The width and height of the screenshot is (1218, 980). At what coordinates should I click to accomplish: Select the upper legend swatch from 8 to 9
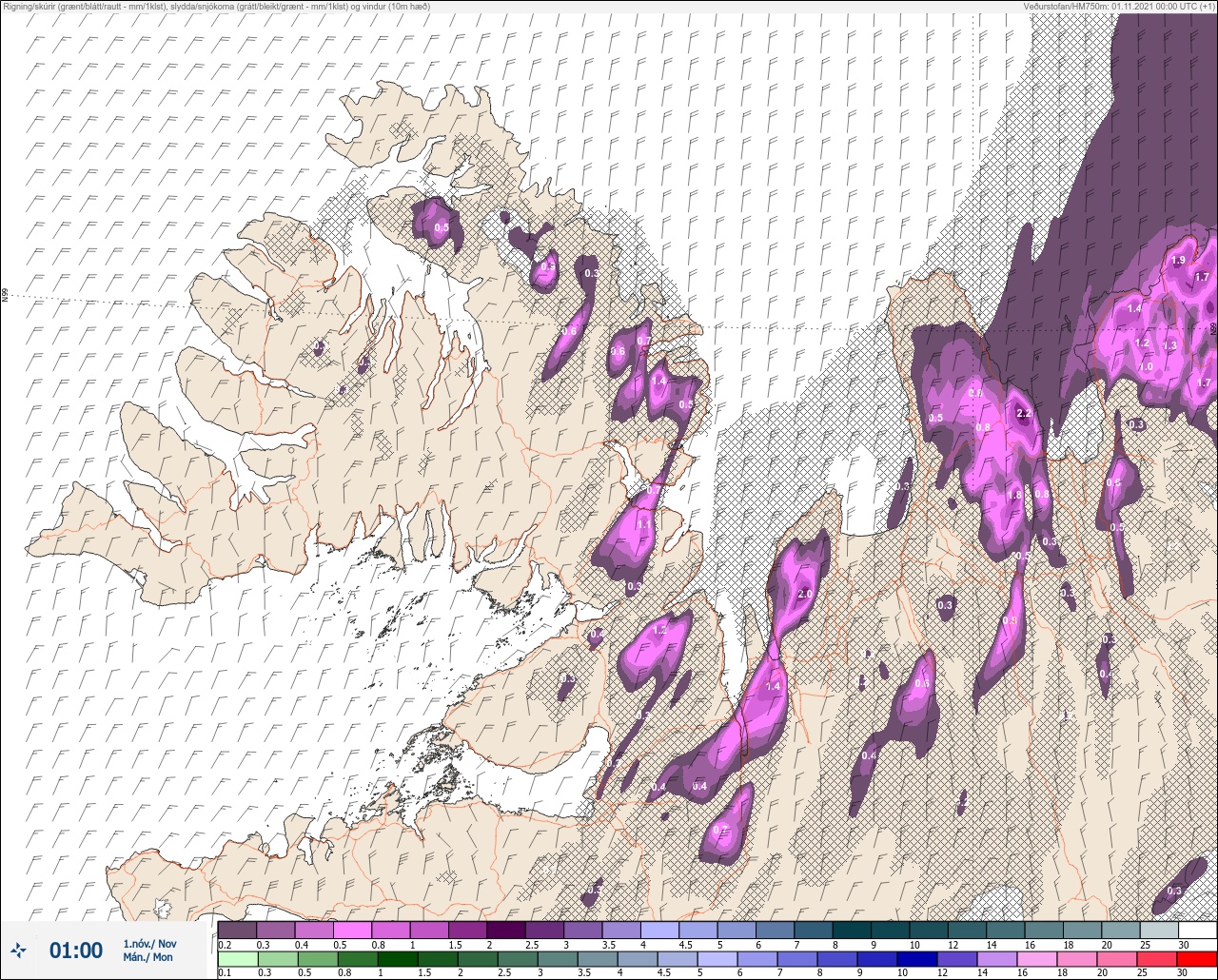click(x=852, y=930)
